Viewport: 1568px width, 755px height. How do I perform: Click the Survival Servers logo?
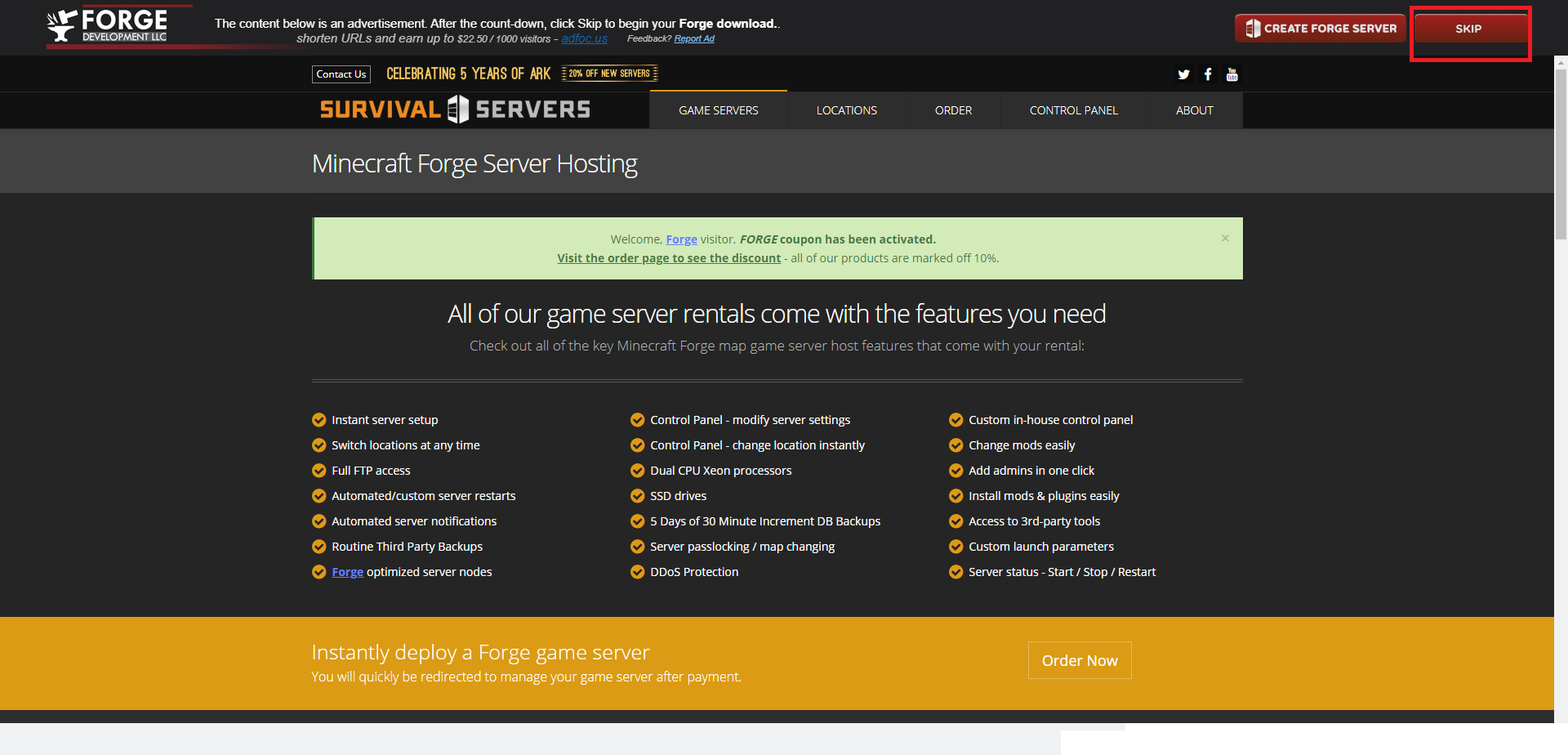point(455,109)
